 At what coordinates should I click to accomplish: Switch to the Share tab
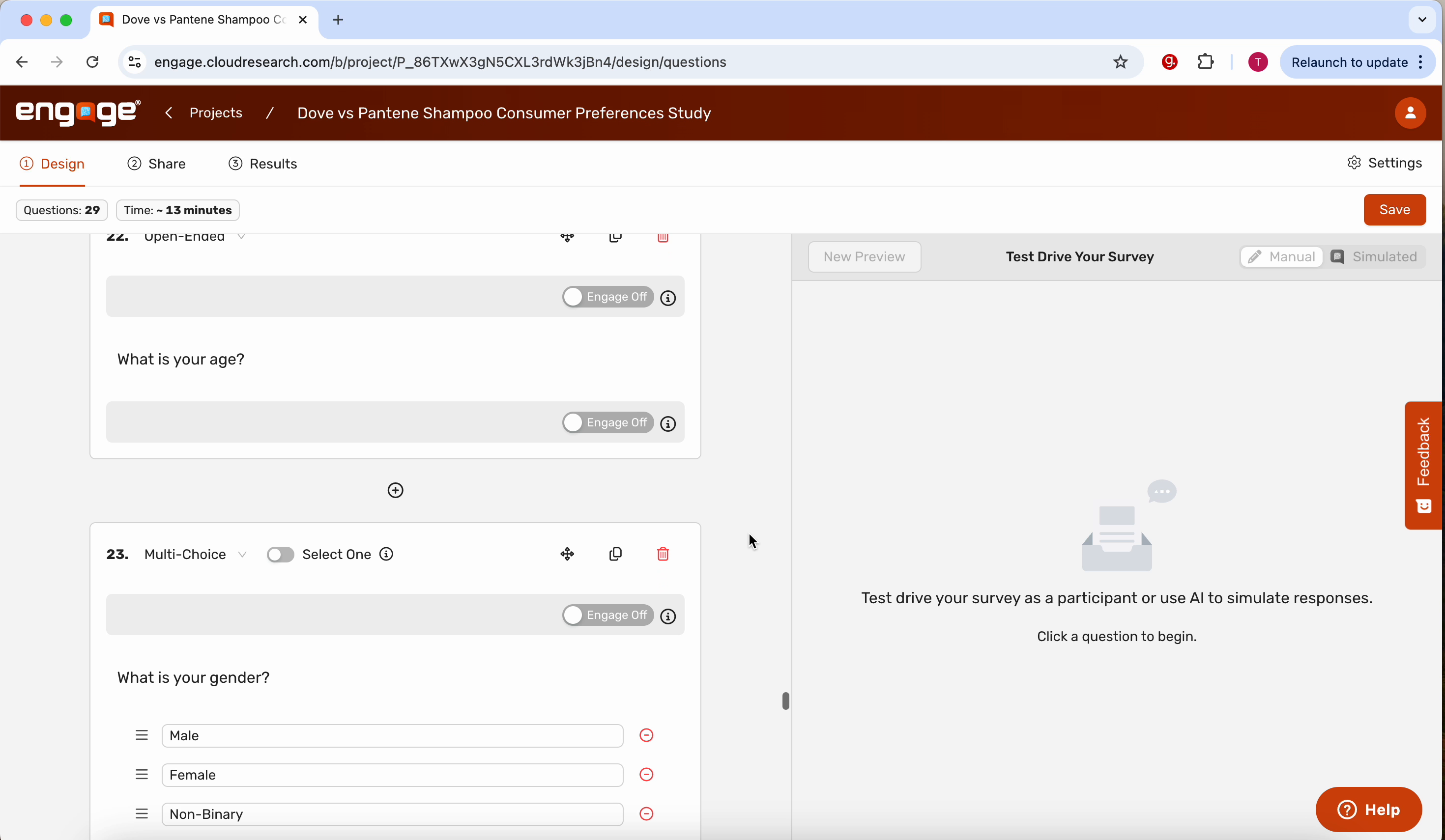click(156, 164)
